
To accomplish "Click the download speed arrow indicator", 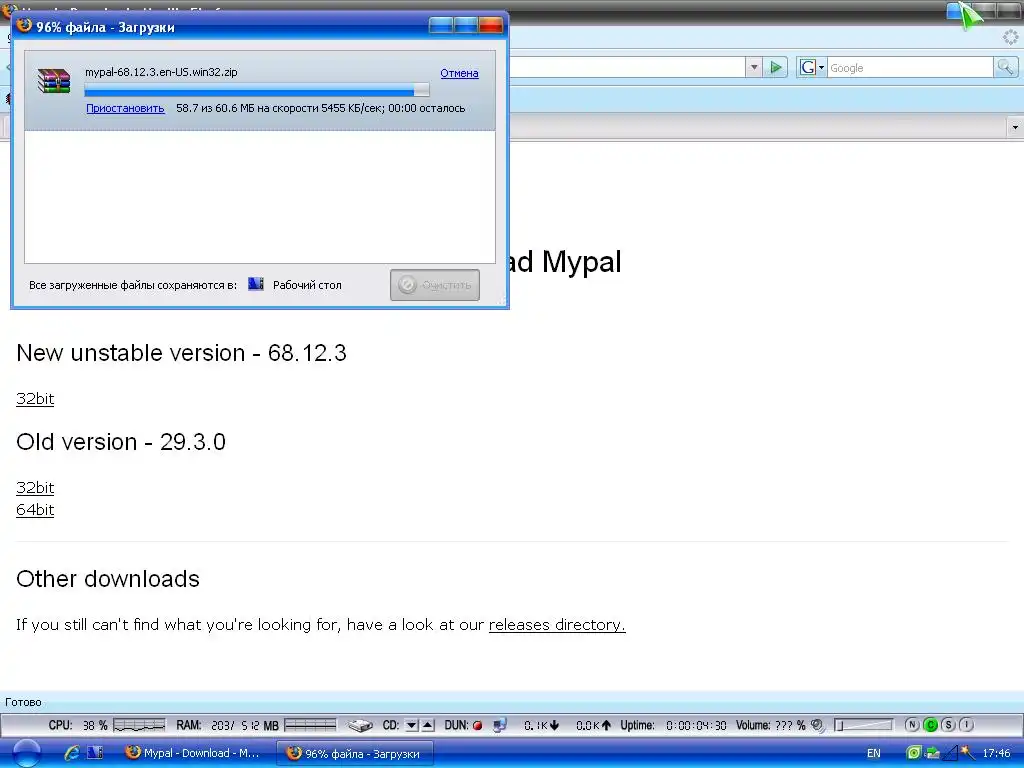I will (554, 726).
